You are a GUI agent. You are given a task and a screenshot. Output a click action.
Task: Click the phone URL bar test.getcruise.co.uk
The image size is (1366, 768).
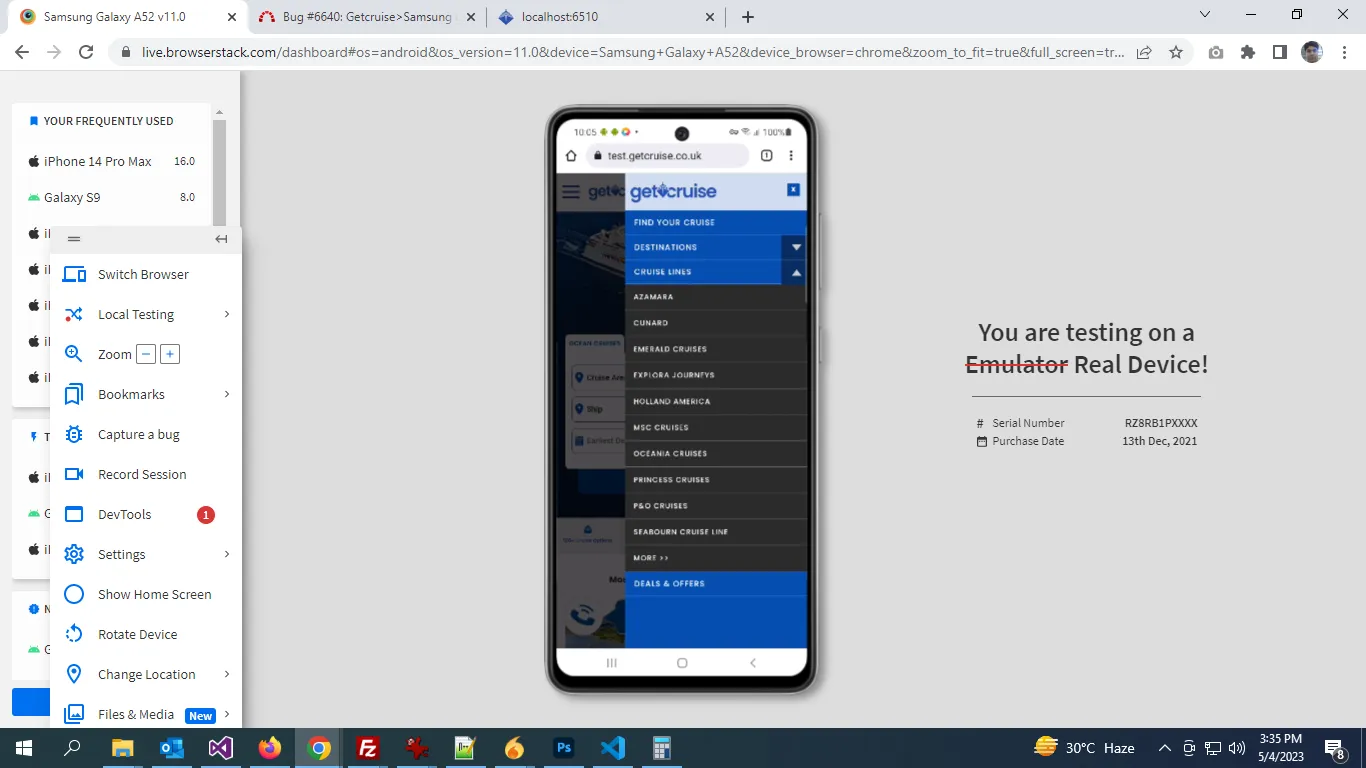point(667,156)
